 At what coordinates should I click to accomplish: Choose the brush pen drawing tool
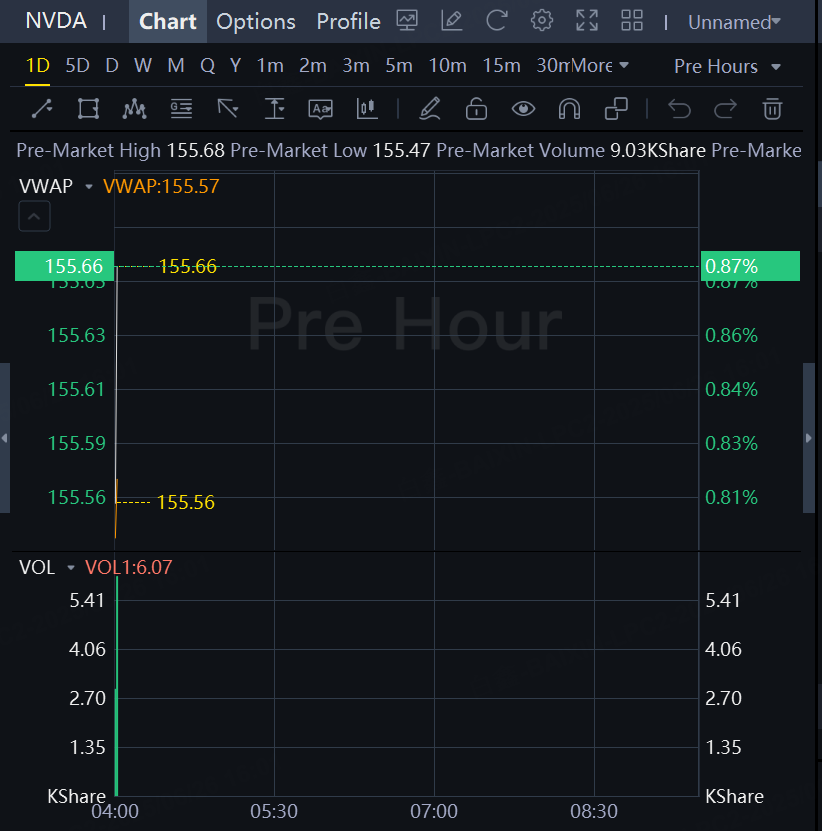click(430, 108)
